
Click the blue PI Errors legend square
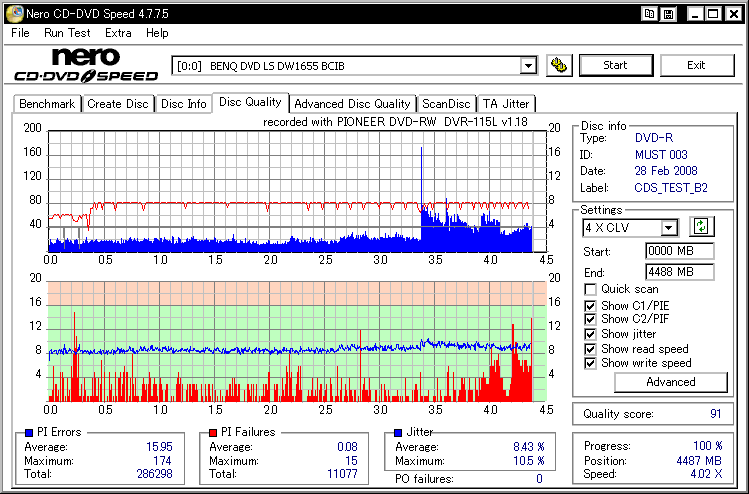tap(29, 432)
